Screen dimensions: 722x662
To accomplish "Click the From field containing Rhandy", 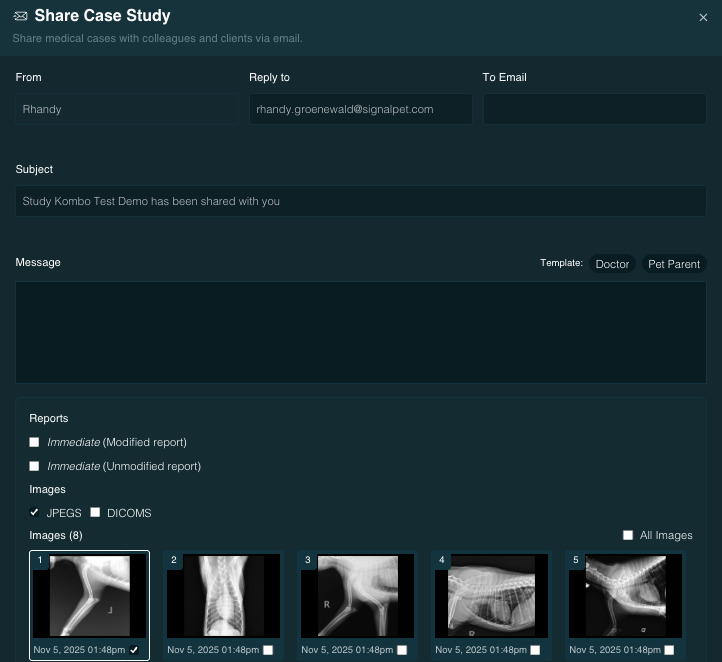I will 126,109.
